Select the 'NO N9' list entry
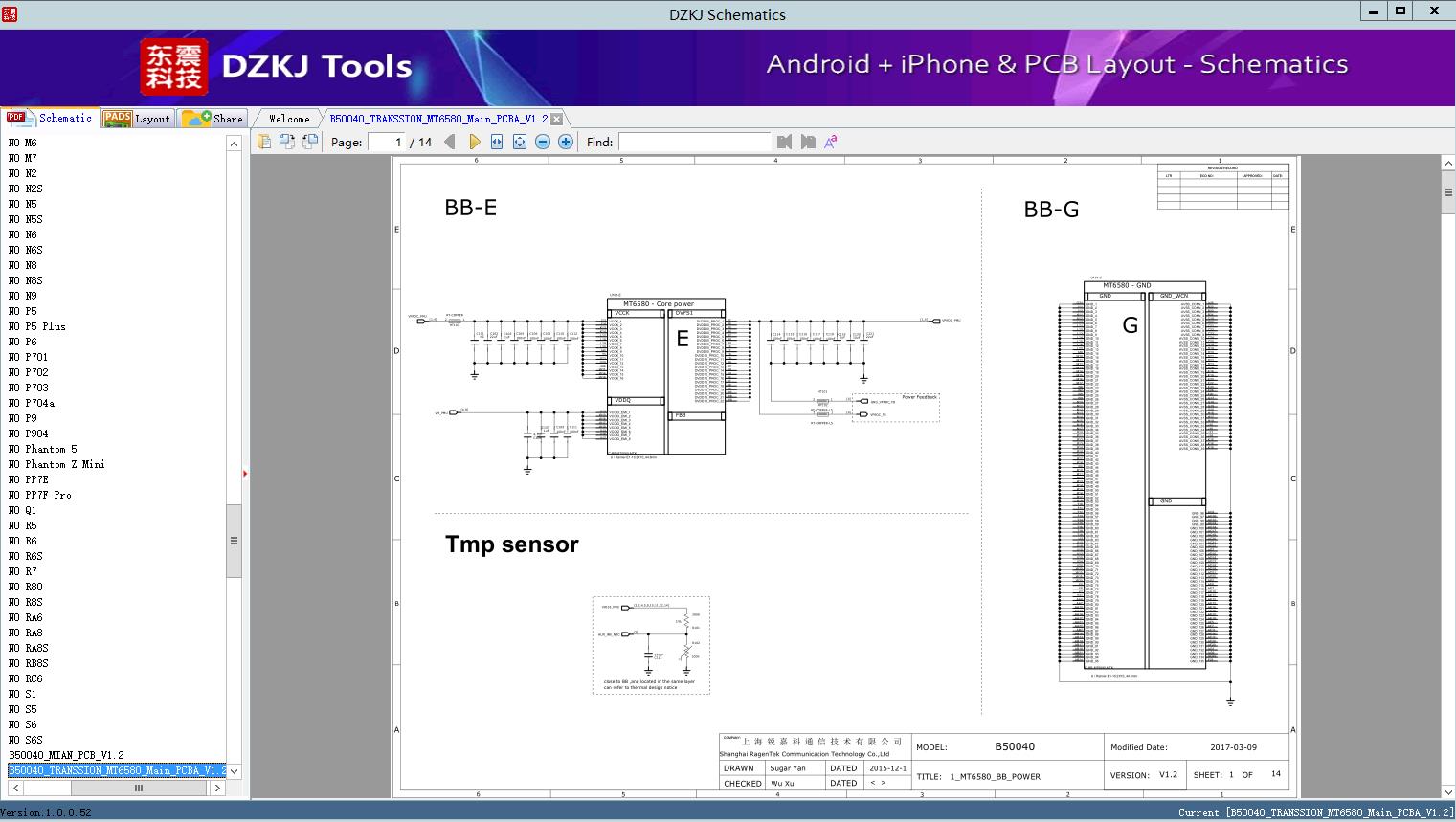Image resolution: width=1456 pixels, height=822 pixels. [23, 296]
